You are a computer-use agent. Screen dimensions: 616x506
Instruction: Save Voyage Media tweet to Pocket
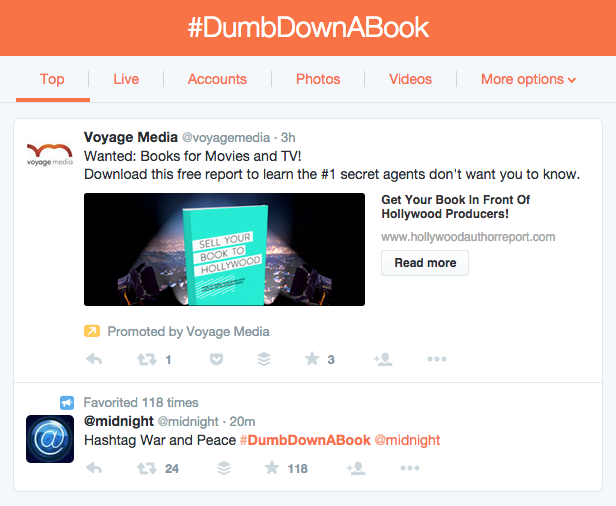216,359
